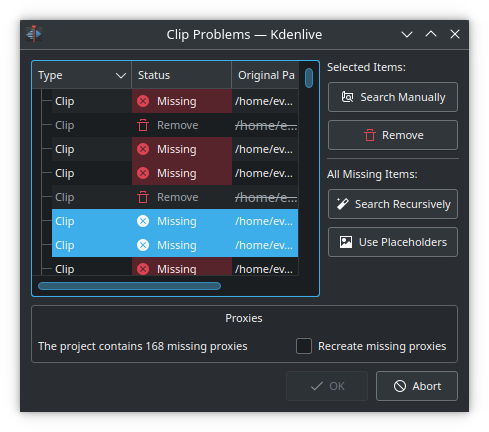Click the missing icon in the fourth row

point(143,173)
